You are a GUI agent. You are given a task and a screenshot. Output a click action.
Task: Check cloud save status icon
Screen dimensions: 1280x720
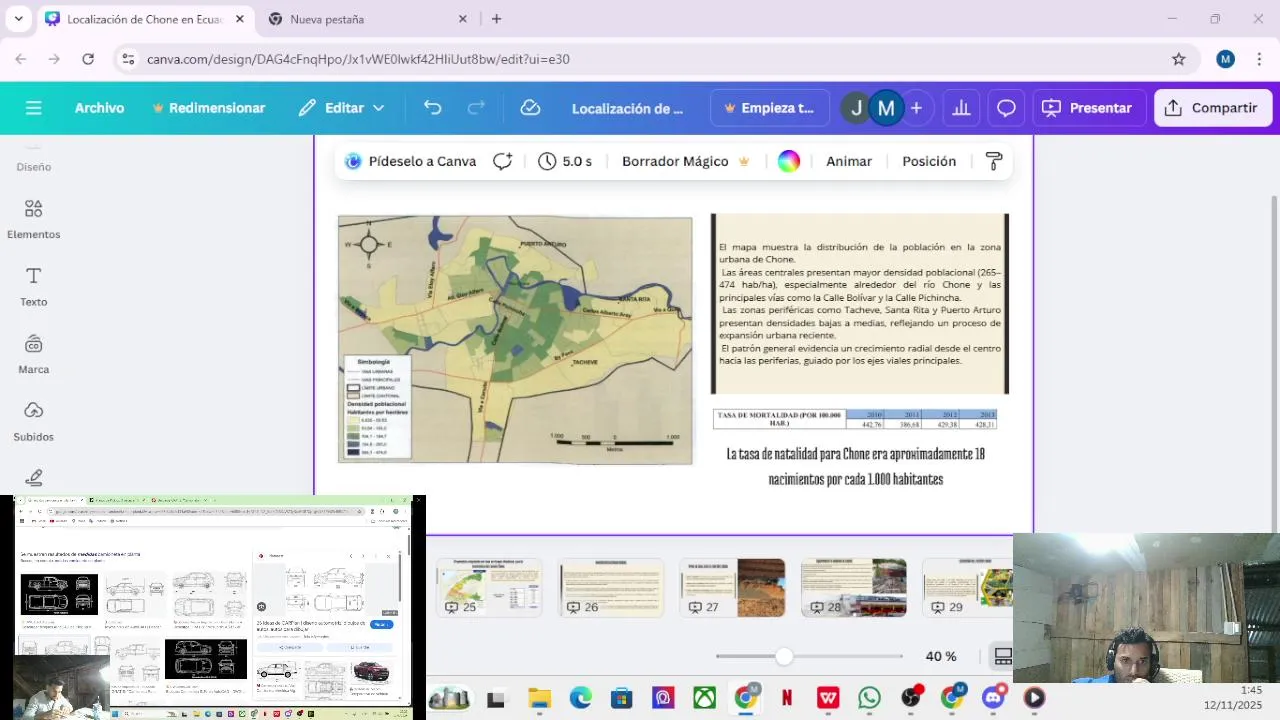(x=530, y=108)
